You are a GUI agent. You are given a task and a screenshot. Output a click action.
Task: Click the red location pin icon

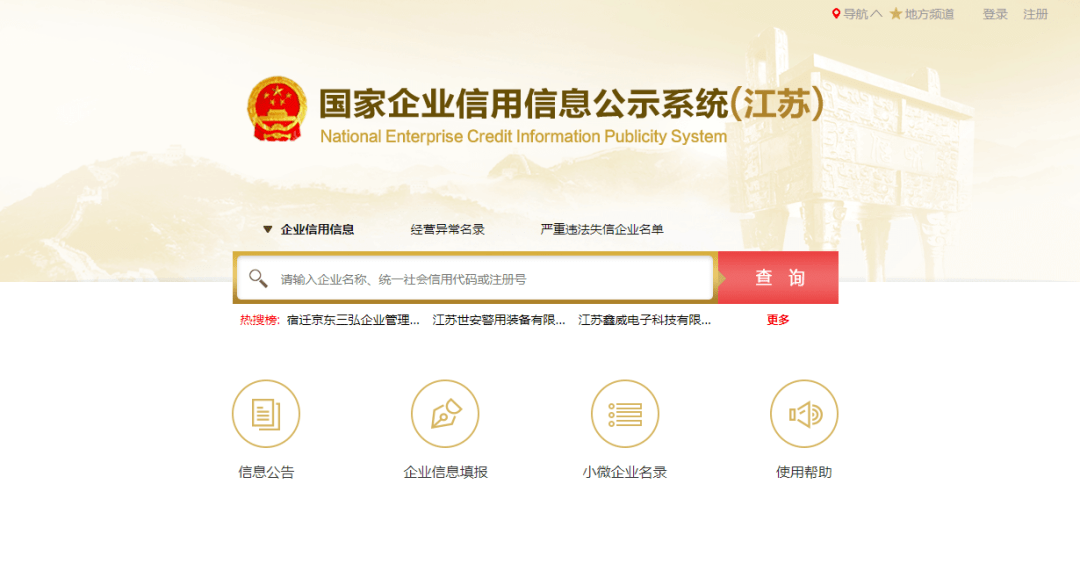click(836, 14)
